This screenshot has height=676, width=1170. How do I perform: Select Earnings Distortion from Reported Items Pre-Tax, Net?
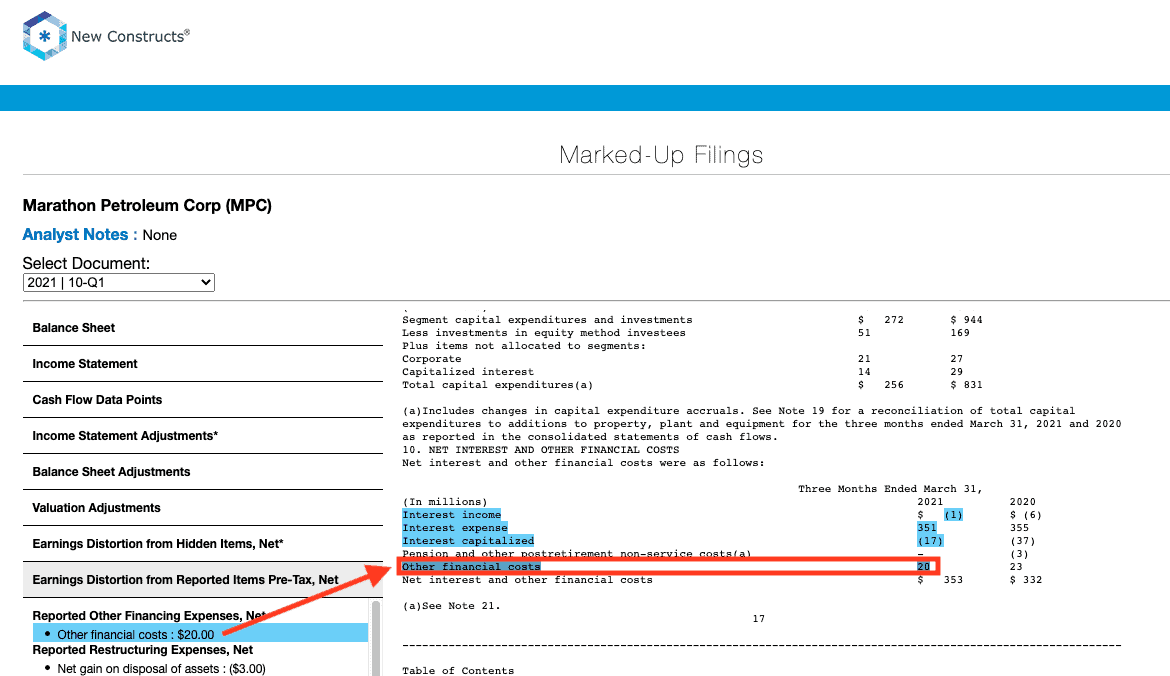pos(203,580)
